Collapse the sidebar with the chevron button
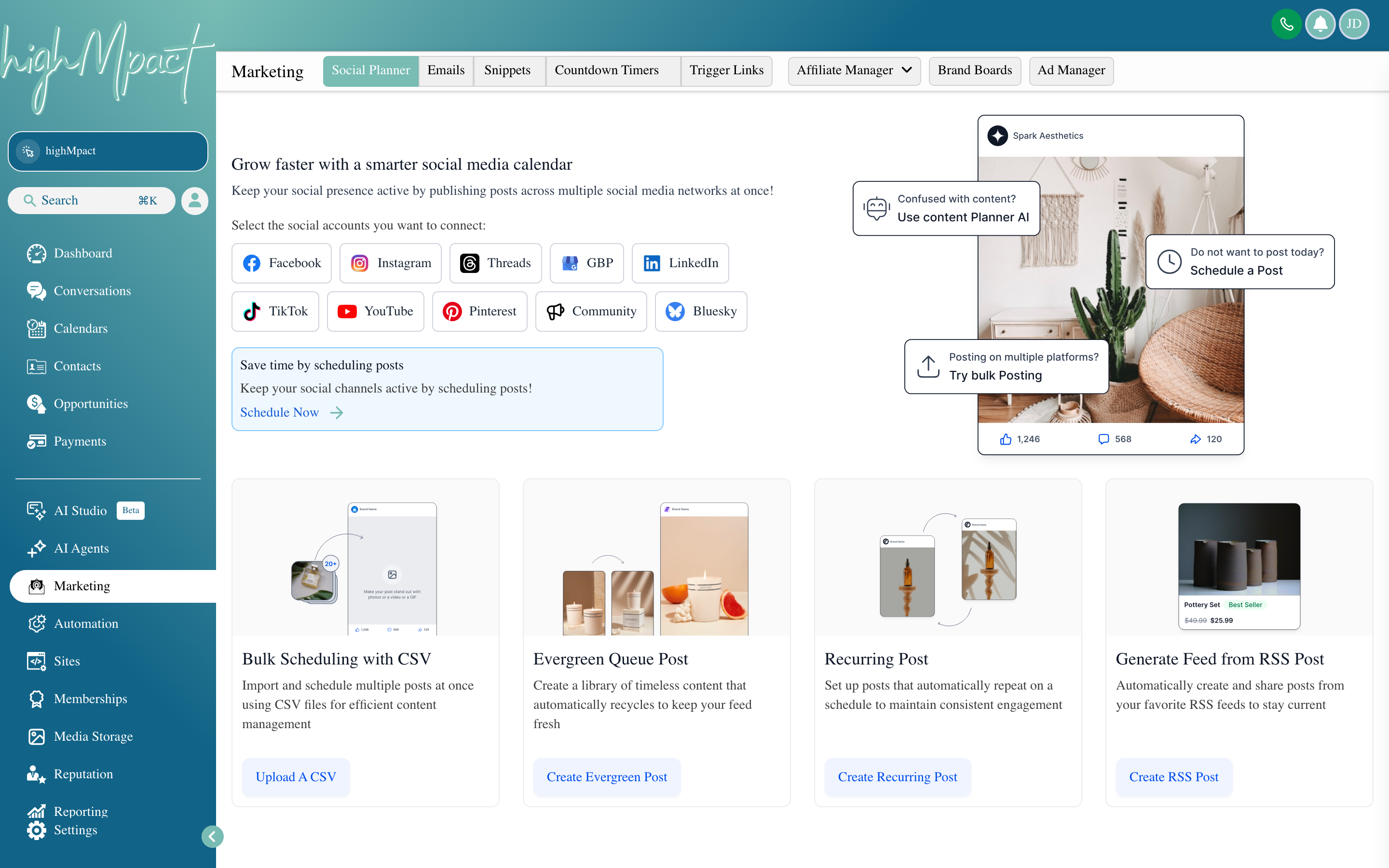Image resolution: width=1389 pixels, height=868 pixels. point(212,837)
